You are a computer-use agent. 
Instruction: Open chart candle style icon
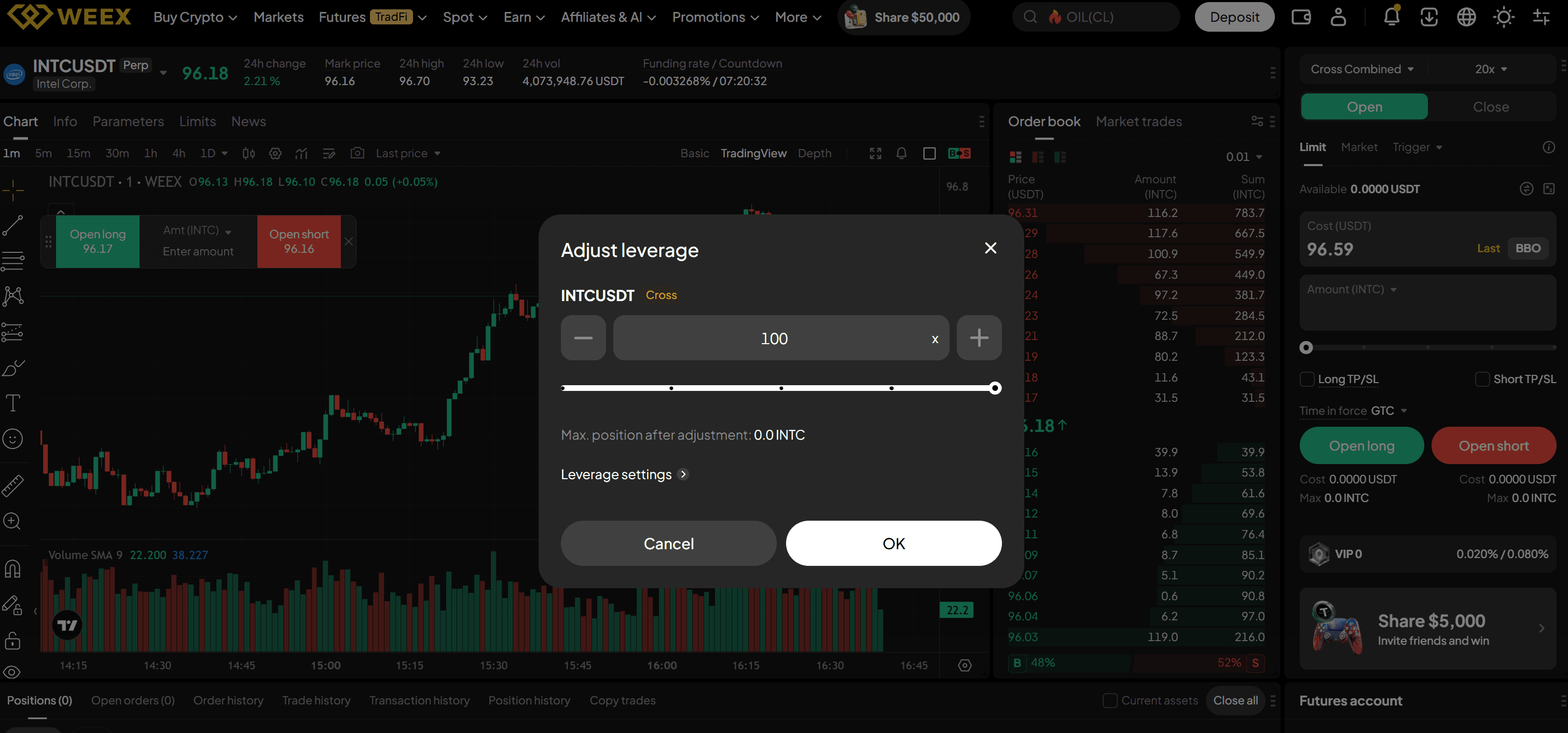[x=249, y=154]
